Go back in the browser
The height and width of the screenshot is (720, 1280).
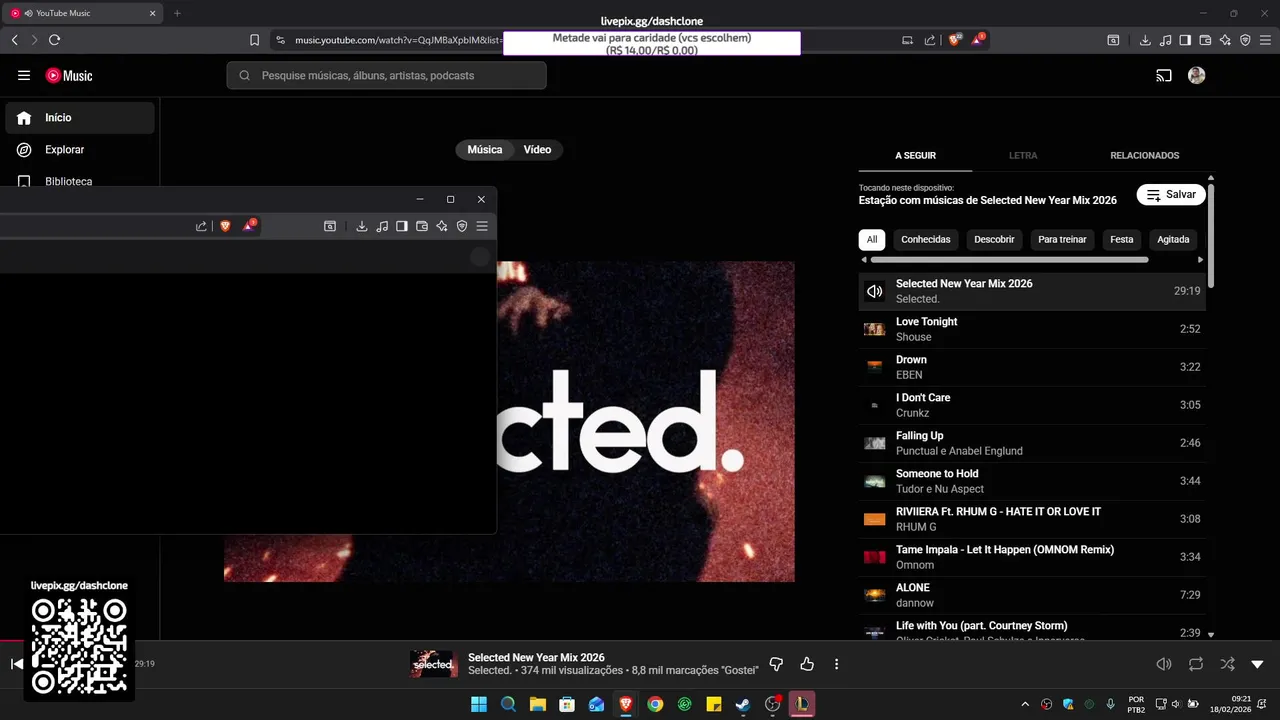[x=14, y=40]
